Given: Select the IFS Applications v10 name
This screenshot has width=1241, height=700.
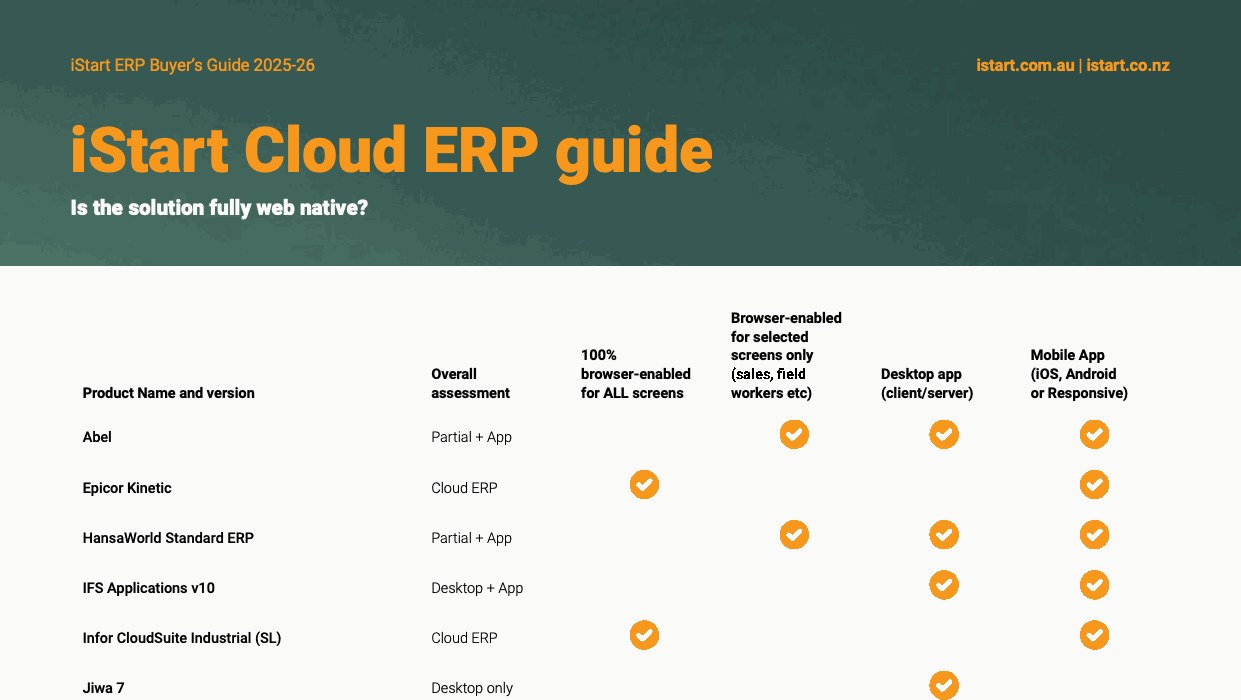Looking at the screenshot, I should (149, 588).
